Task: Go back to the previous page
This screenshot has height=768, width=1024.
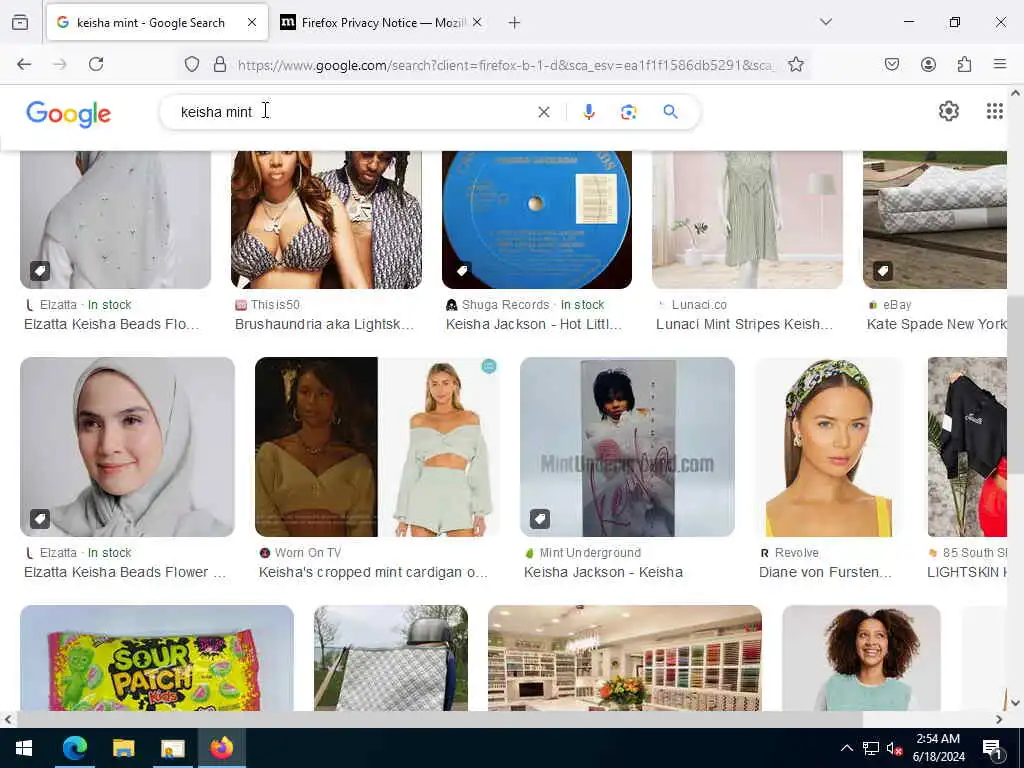Action: [x=24, y=64]
